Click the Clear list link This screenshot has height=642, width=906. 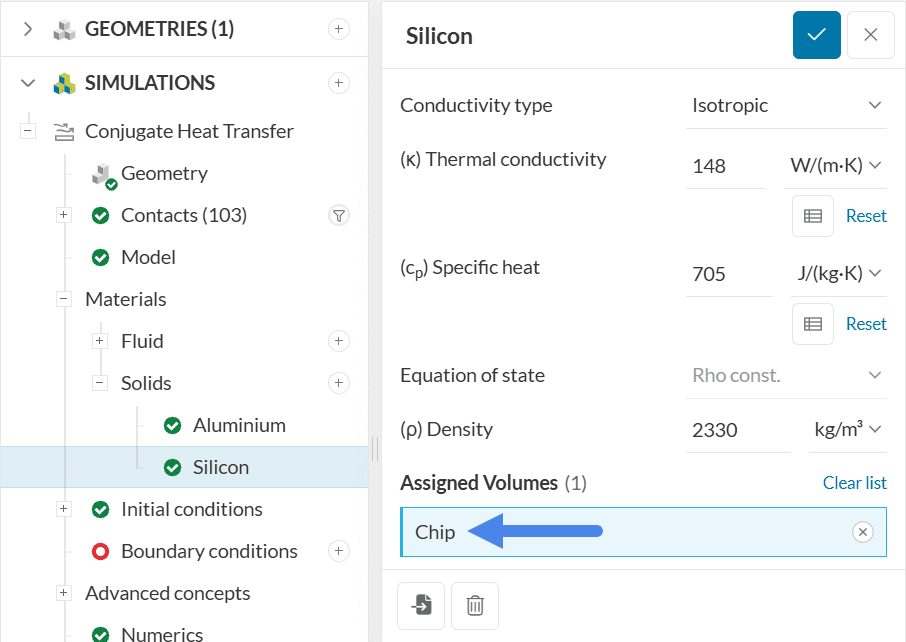854,483
